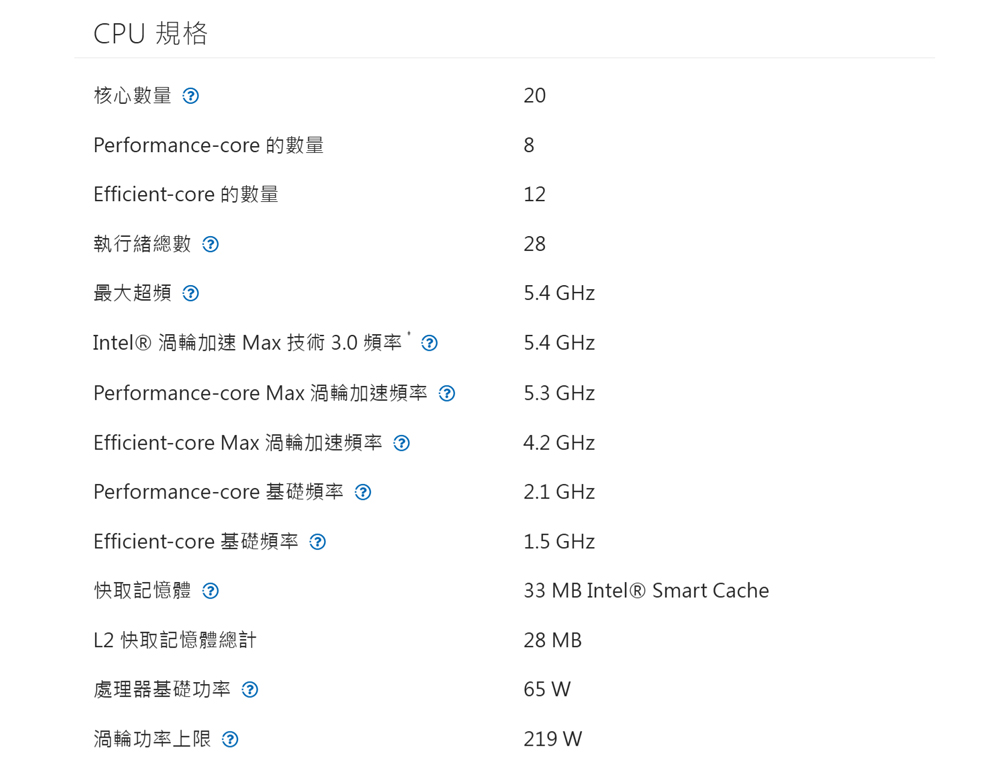1000x772 pixels.
Task: Open help for Intel 渦輪加速 Max 技術 3.0 頻率
Action: 429,343
